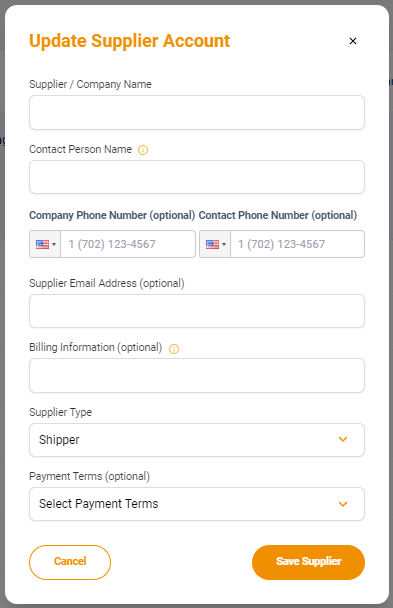Click the Supplier Type chevron arrow
This screenshot has height=608, width=393.
343,439
